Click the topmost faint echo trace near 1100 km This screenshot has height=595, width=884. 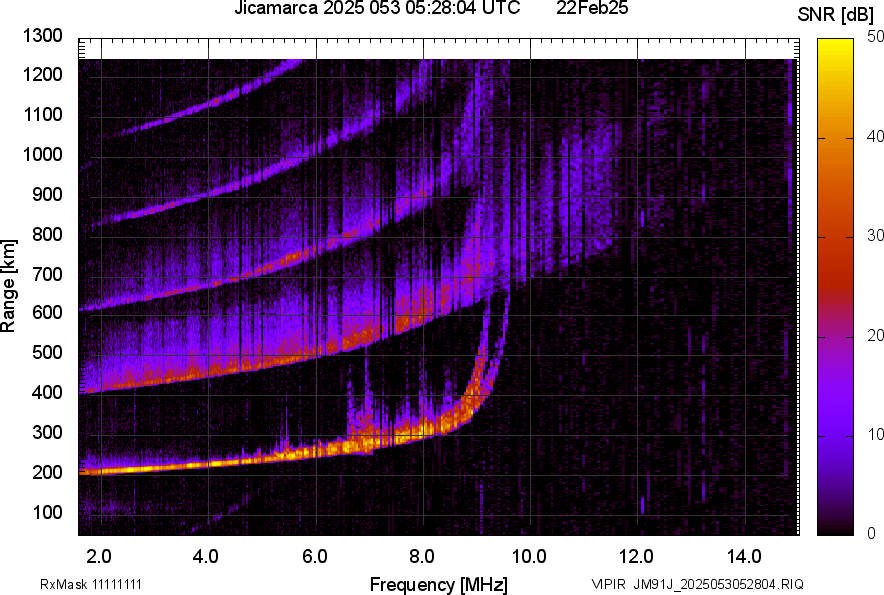pos(190,115)
